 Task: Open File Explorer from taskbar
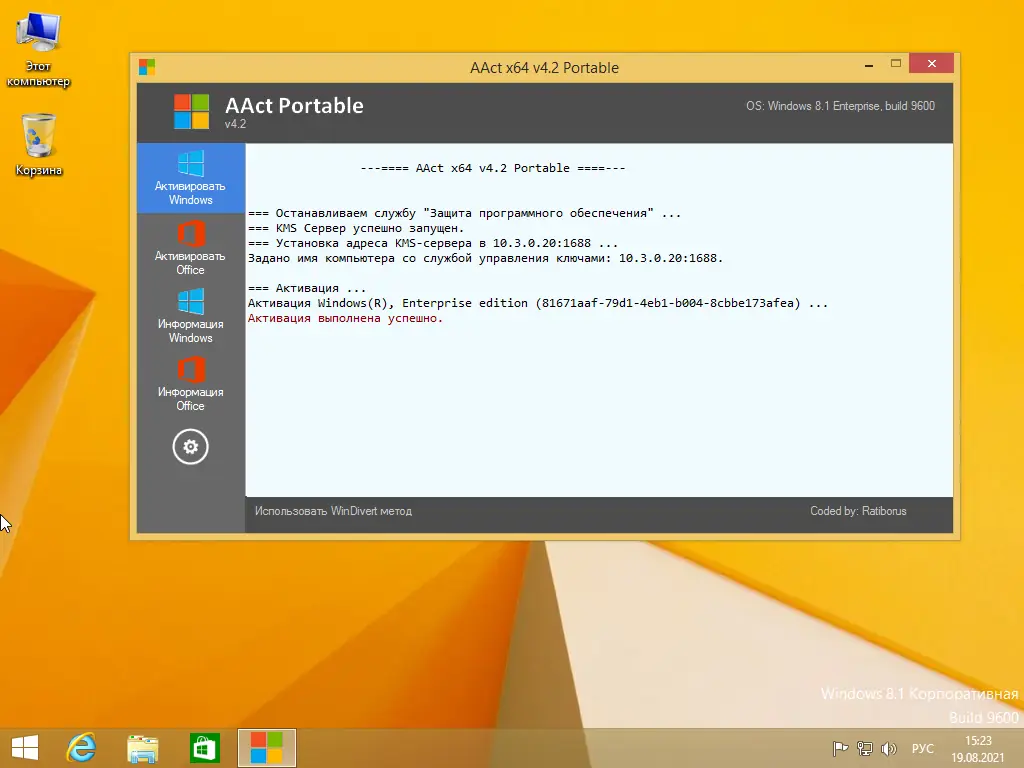142,748
